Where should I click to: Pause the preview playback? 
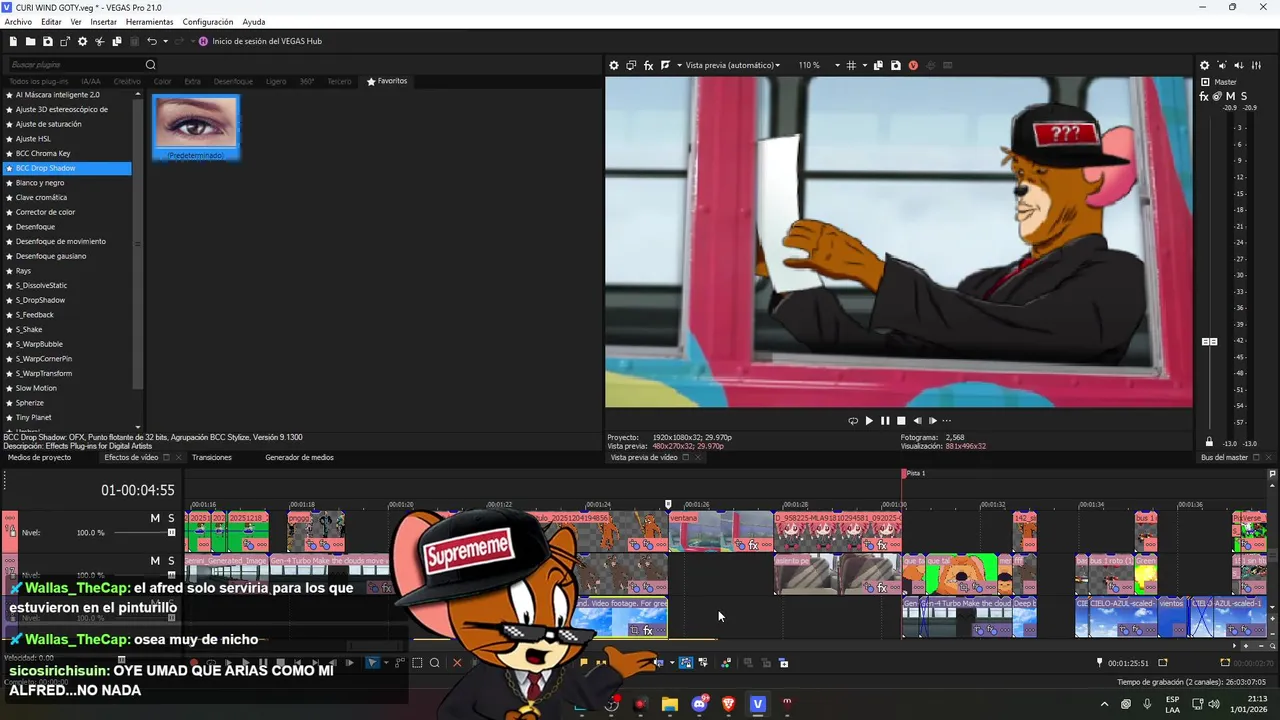click(x=885, y=421)
